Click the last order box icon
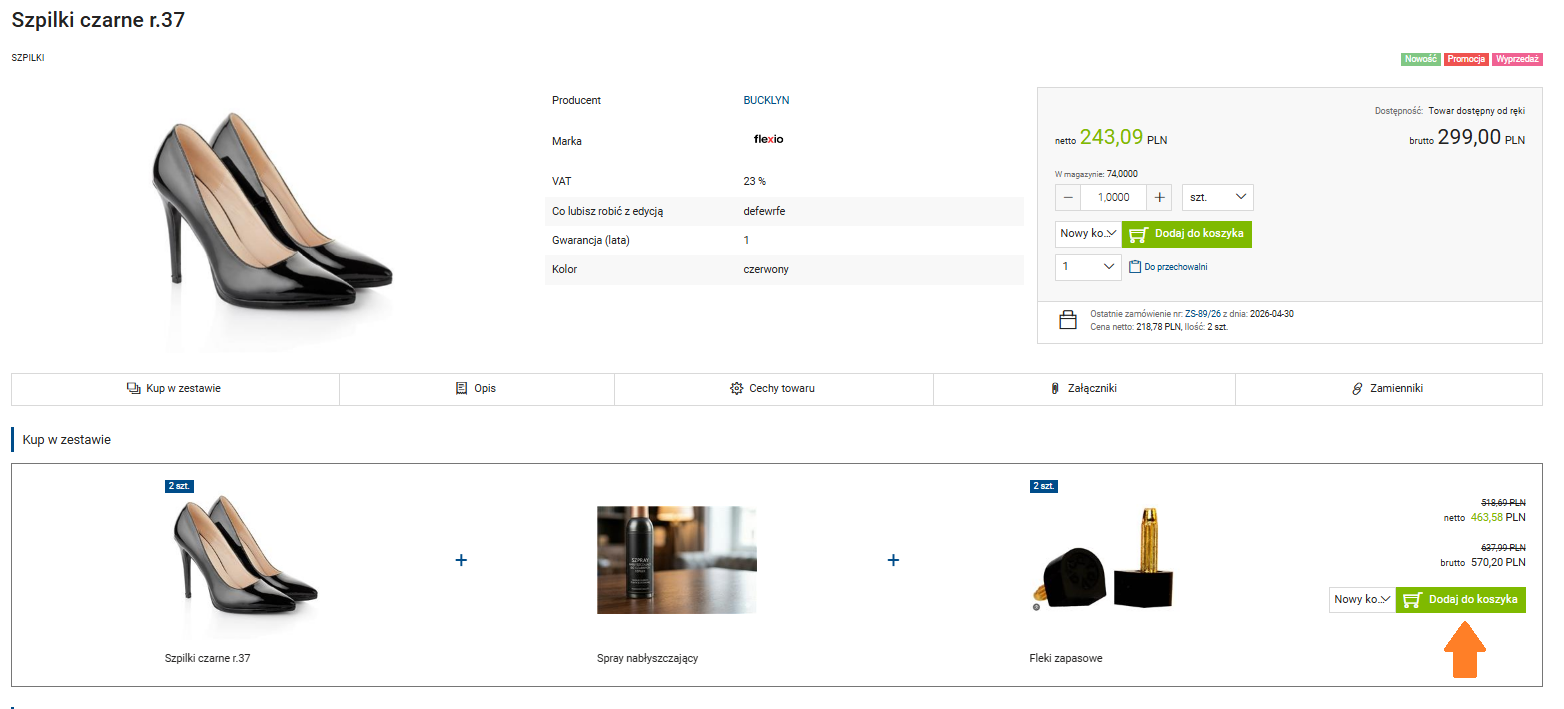The width and height of the screenshot is (1564, 709). coord(1068,319)
